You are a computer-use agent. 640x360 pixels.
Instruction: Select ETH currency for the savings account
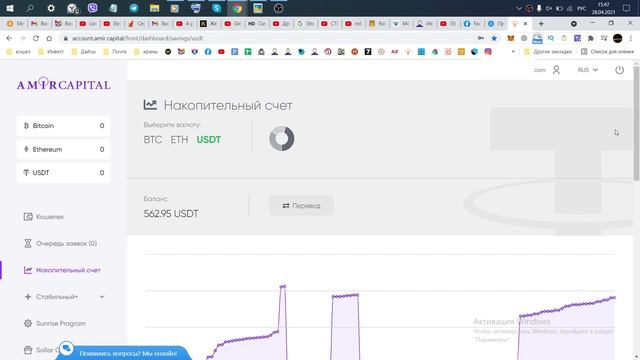click(179, 140)
